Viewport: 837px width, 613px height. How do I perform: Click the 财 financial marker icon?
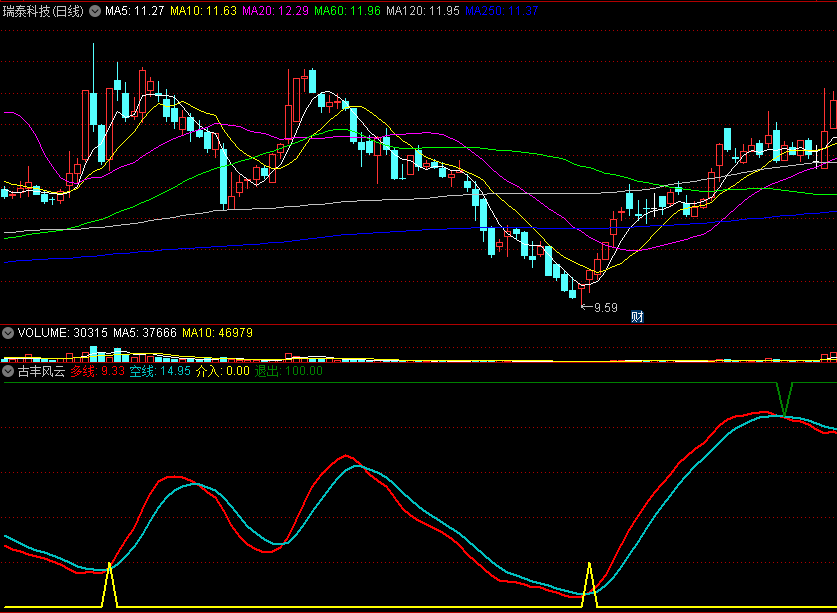pyautogui.click(x=637, y=317)
